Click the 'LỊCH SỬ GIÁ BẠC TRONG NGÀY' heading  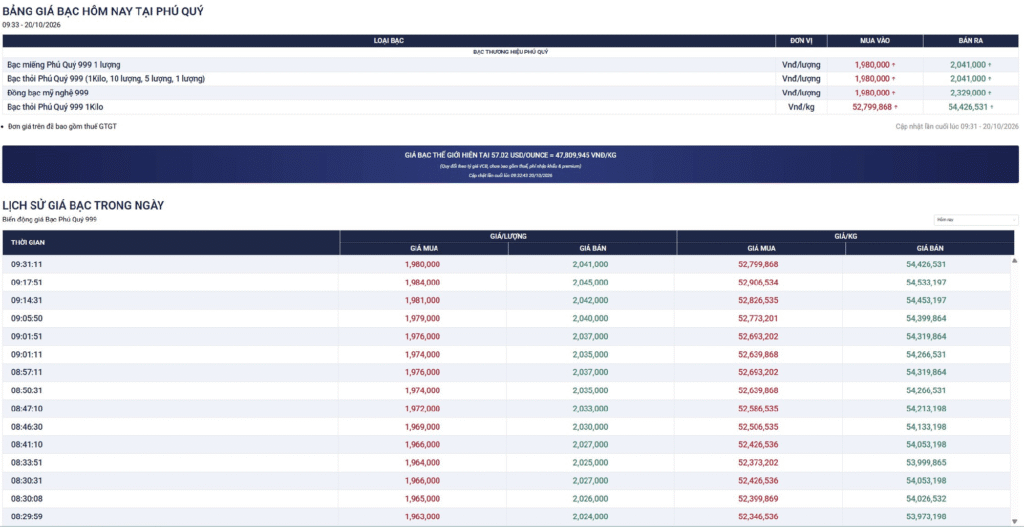coord(83,205)
